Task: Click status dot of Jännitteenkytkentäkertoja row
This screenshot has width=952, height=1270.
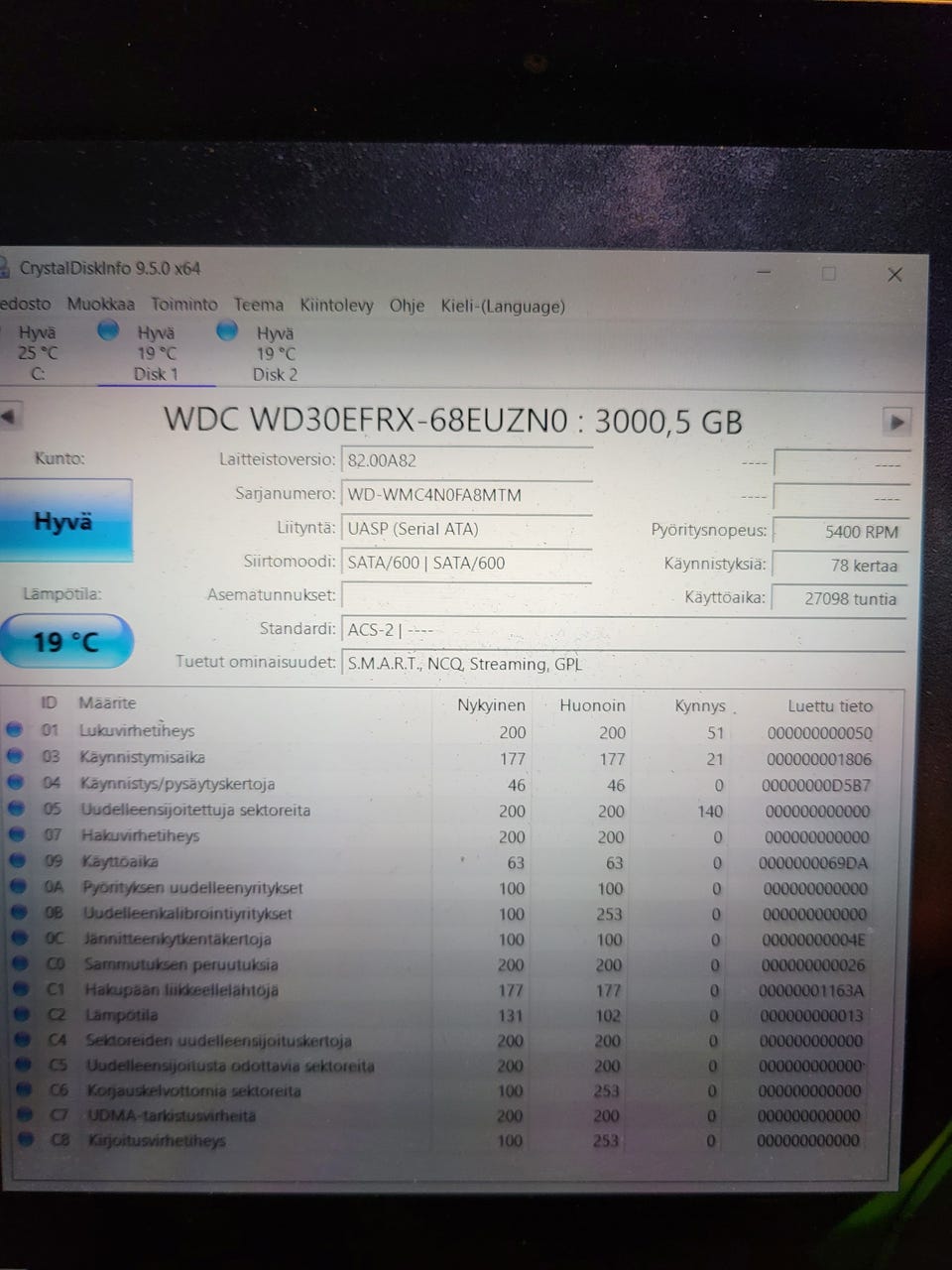Action: pyautogui.click(x=18, y=938)
